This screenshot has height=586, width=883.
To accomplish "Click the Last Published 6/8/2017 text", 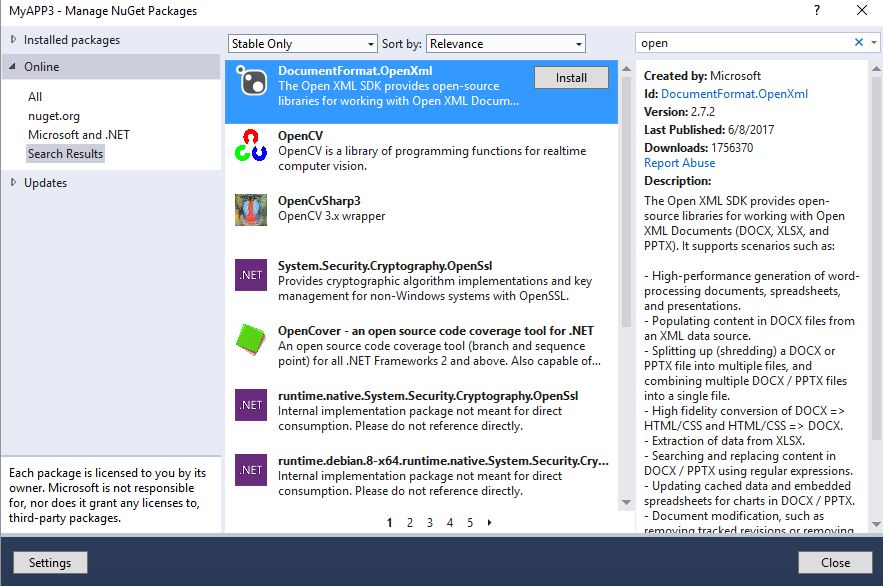I will point(708,129).
